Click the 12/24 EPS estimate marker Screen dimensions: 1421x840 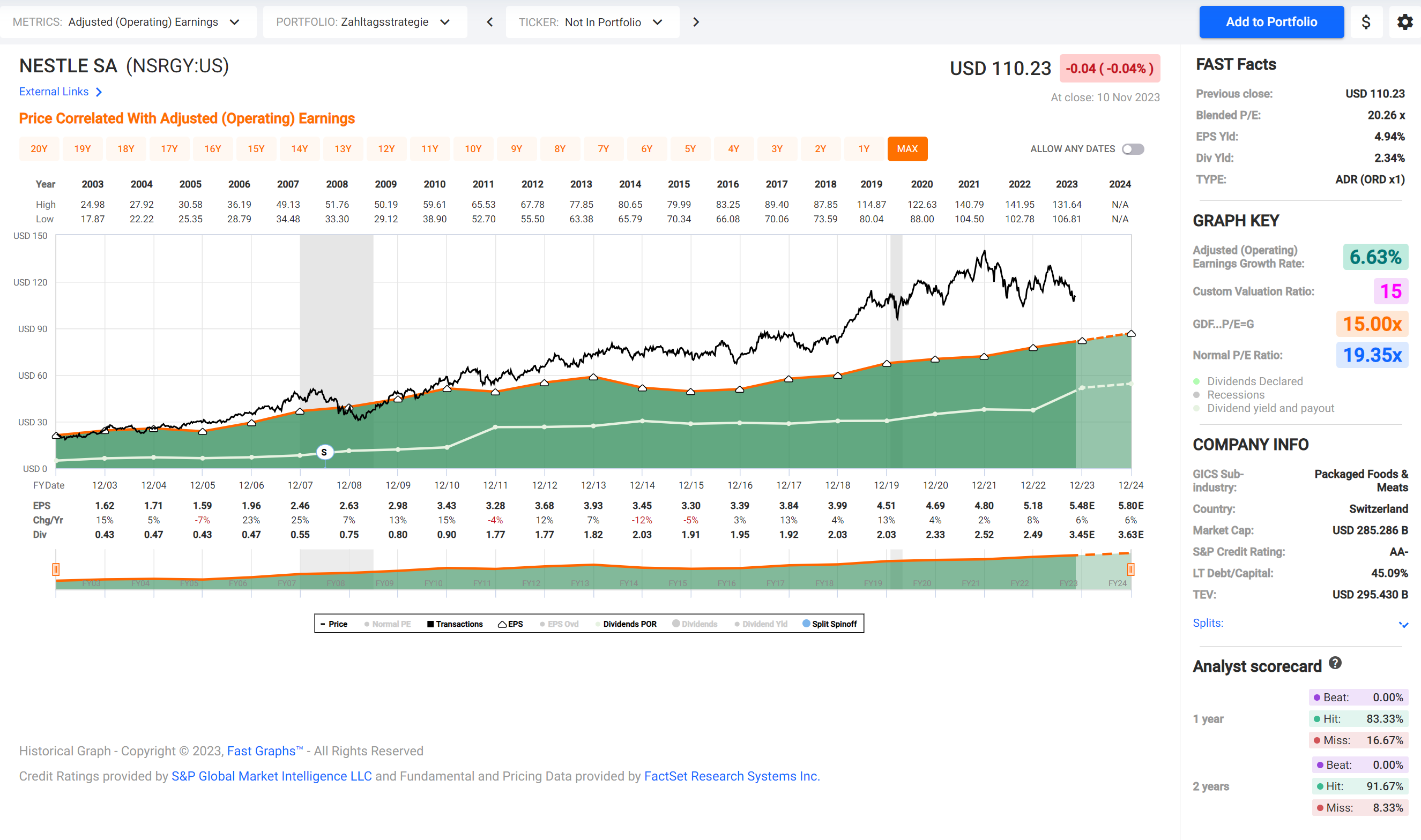tap(1131, 333)
